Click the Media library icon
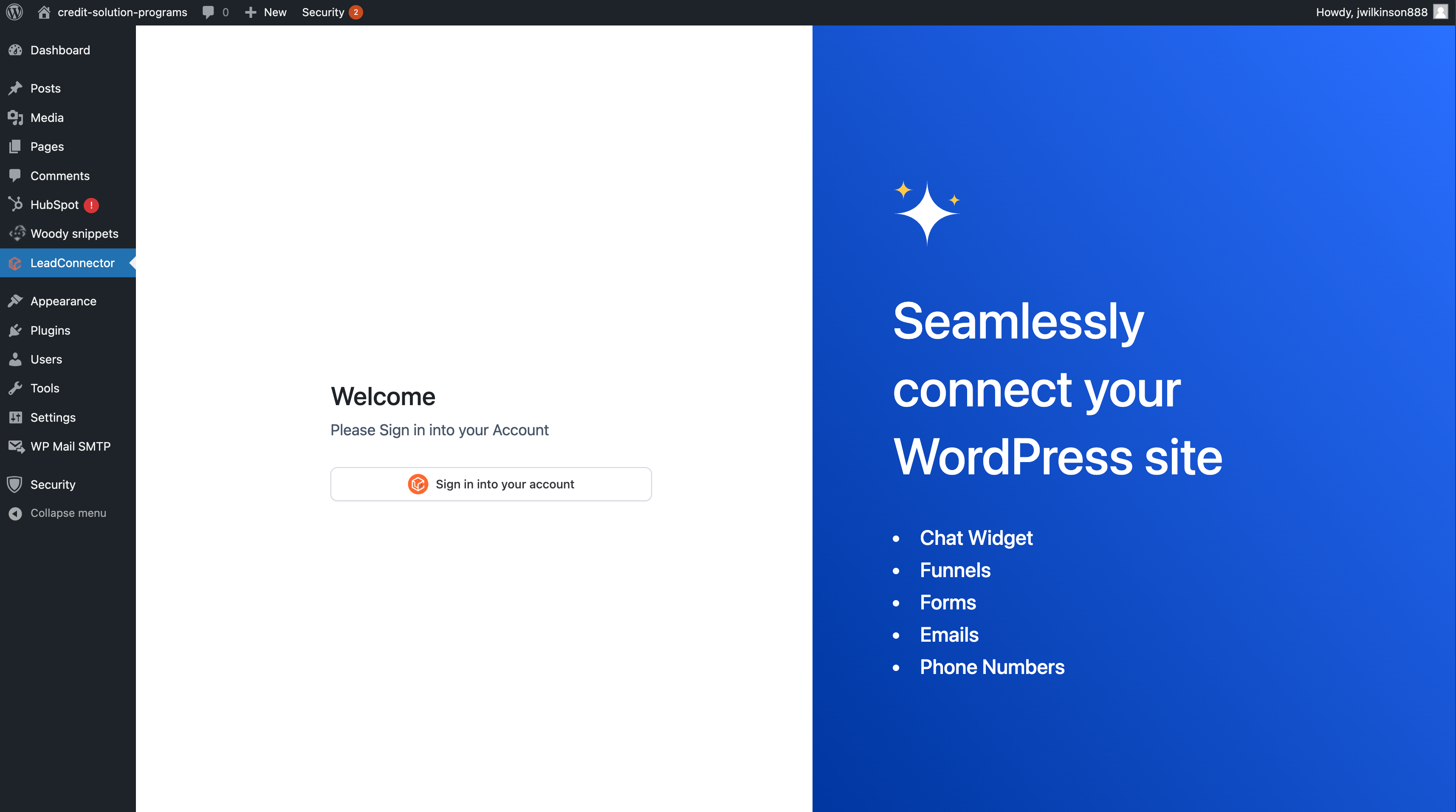 click(x=15, y=118)
